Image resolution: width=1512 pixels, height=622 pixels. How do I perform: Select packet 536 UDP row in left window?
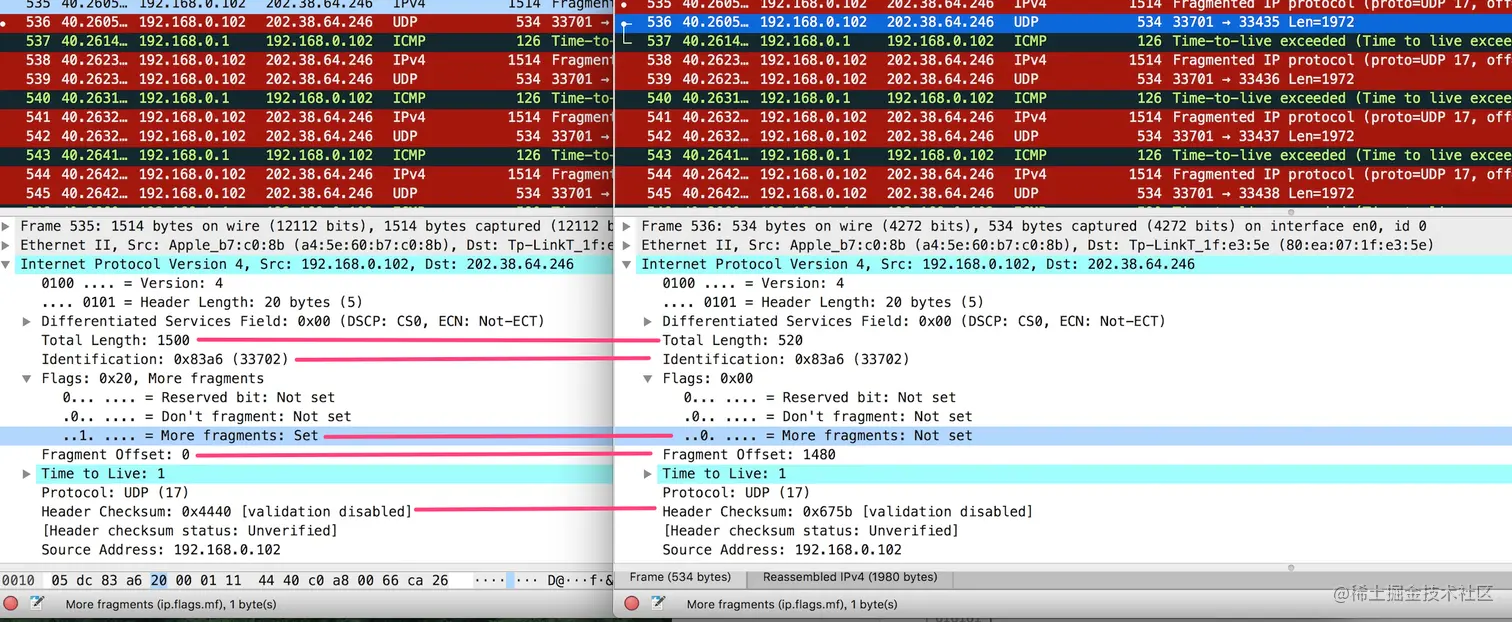click(306, 22)
